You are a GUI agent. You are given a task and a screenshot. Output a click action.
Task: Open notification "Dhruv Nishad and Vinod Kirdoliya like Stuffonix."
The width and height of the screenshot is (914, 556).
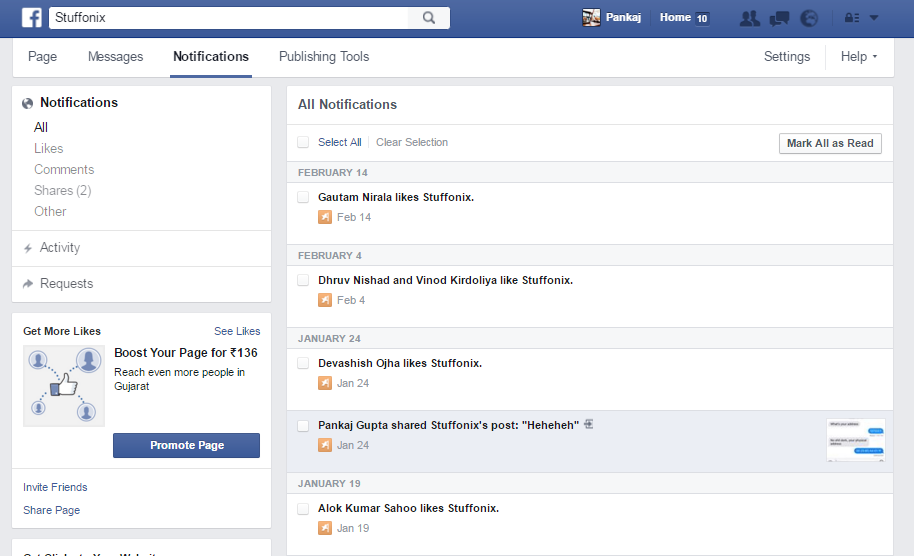click(445, 280)
